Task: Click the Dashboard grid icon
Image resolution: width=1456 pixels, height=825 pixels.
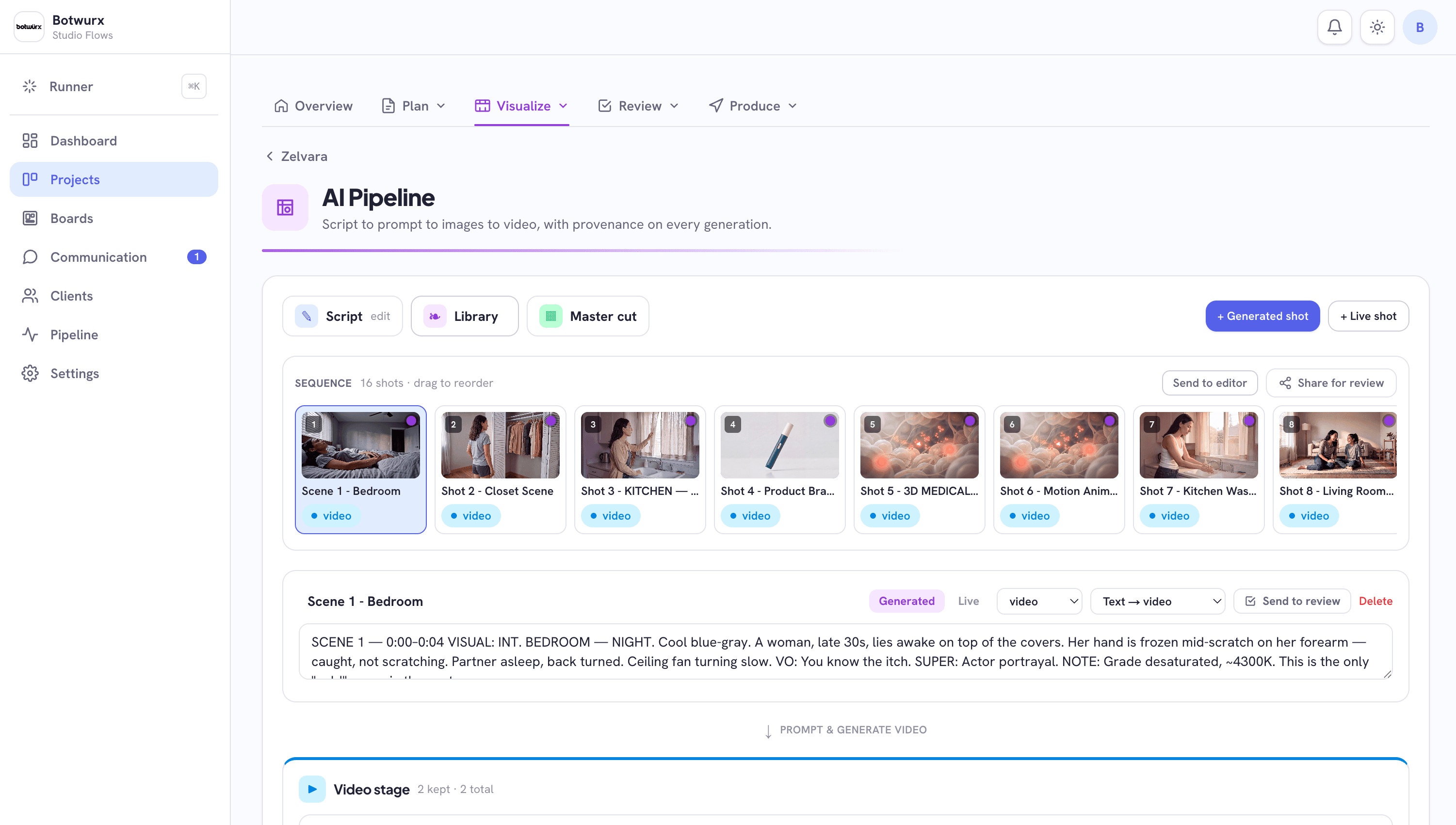Action: (x=30, y=141)
